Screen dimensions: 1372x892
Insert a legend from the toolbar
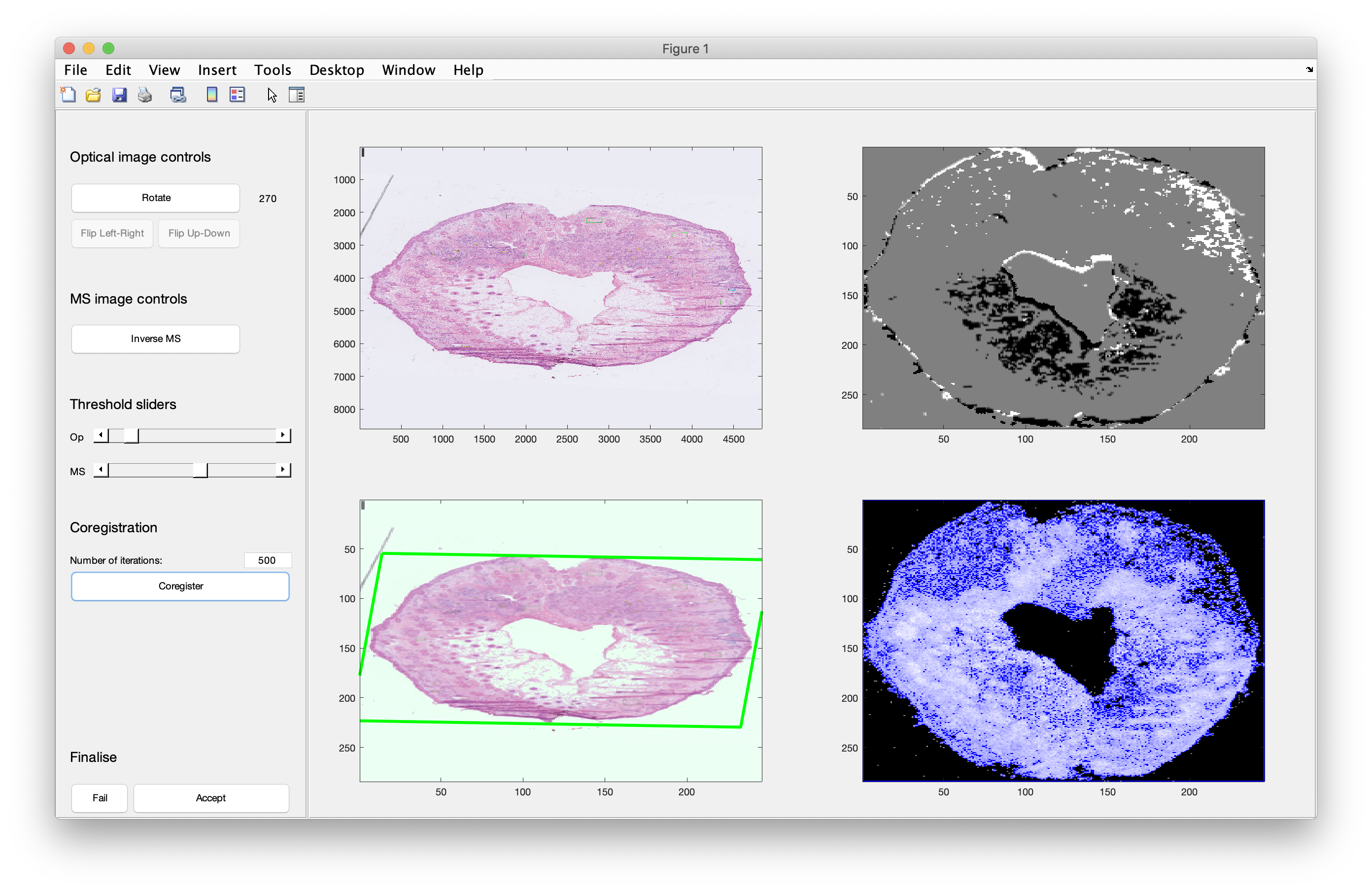tap(238, 95)
